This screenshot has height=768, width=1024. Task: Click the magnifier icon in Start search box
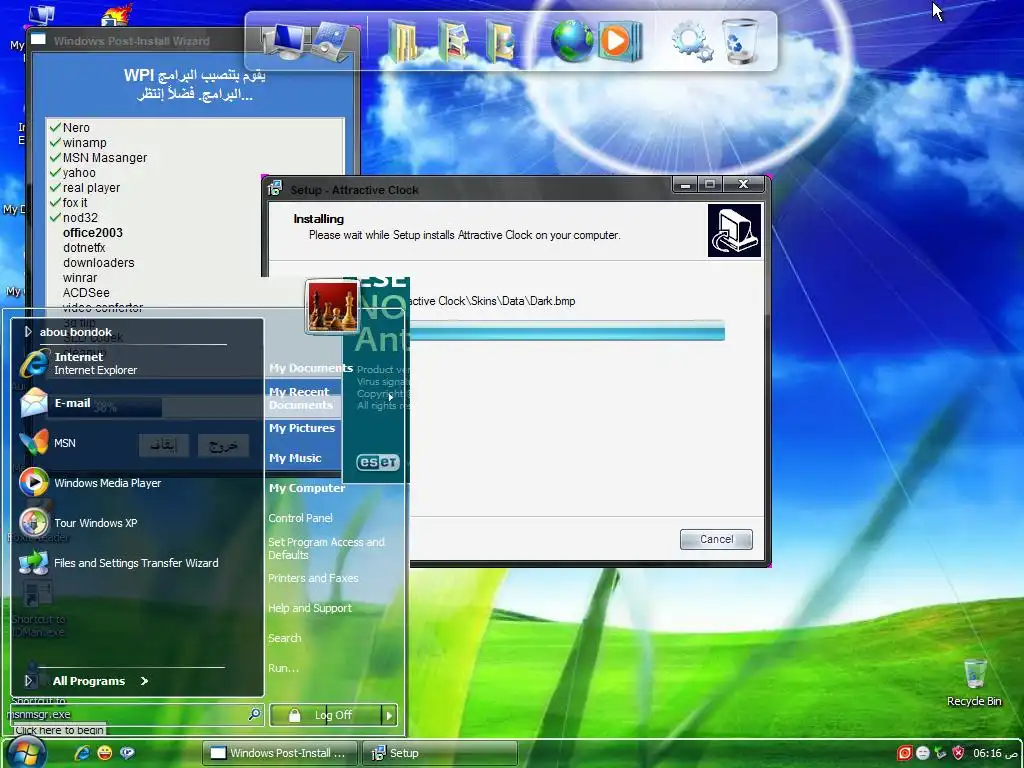click(x=255, y=714)
